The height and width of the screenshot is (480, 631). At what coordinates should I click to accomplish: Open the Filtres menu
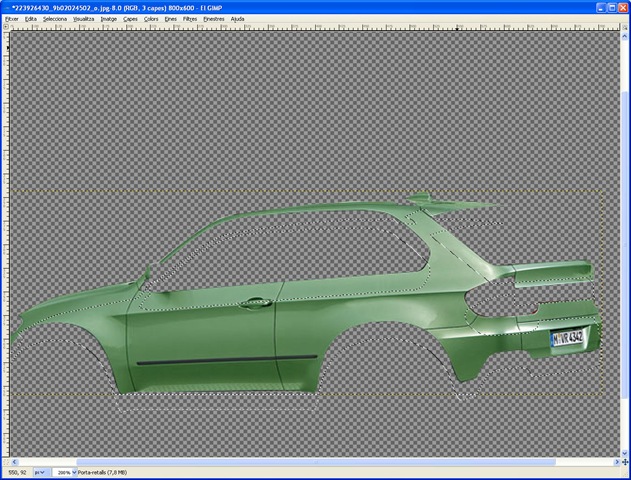click(x=190, y=19)
